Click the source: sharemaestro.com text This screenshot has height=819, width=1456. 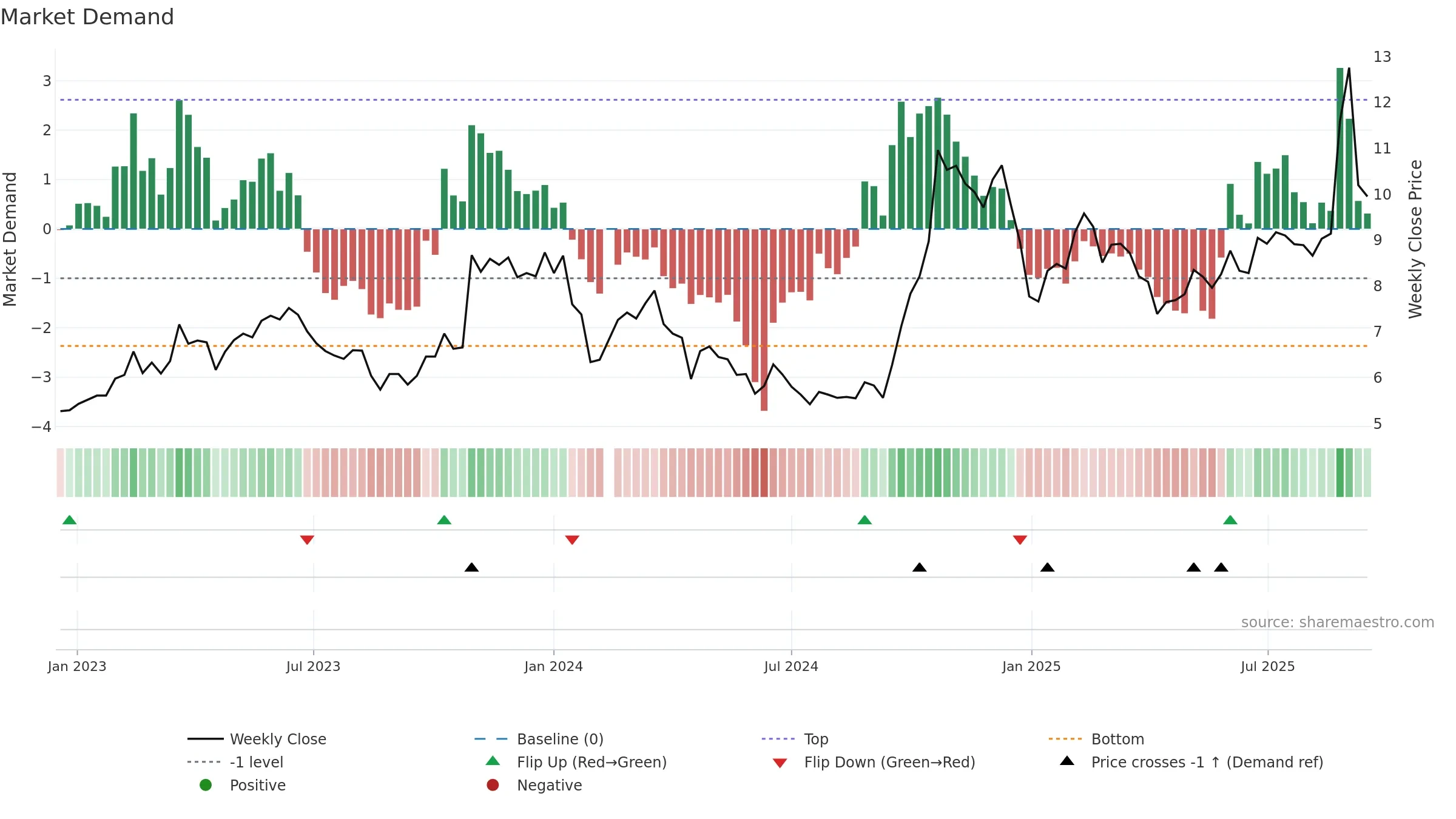(1338, 622)
